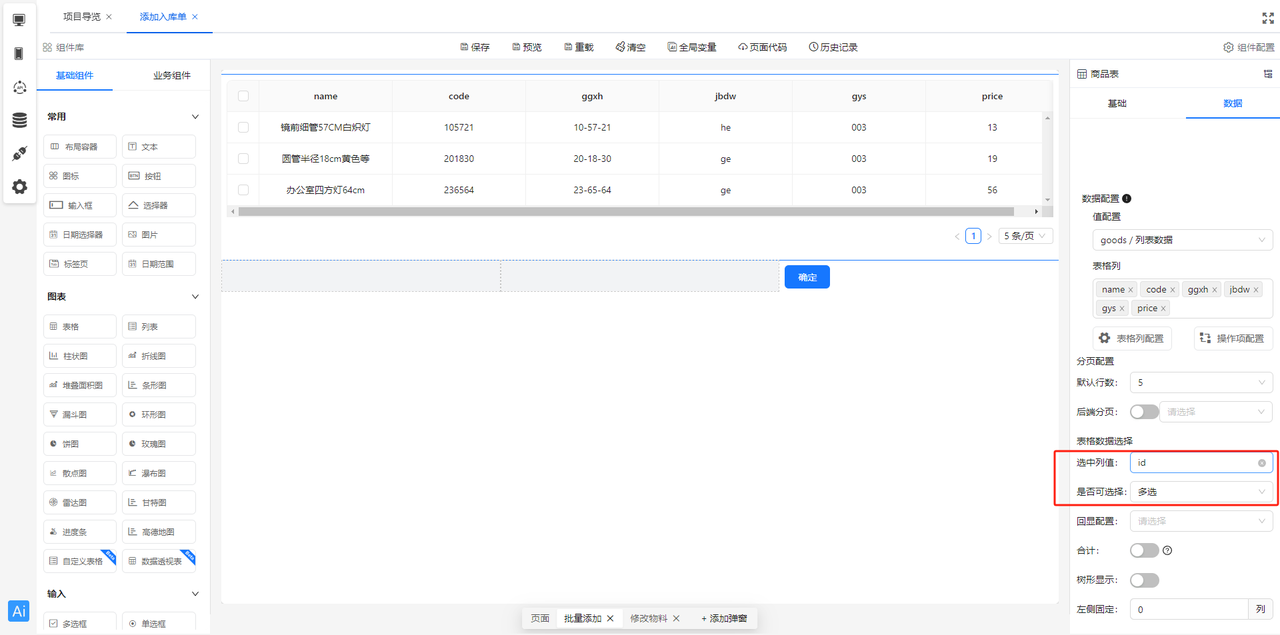This screenshot has height=635, width=1280.
Task: Check the row checkbox for 办公室四方灯64cm
Action: point(243,190)
